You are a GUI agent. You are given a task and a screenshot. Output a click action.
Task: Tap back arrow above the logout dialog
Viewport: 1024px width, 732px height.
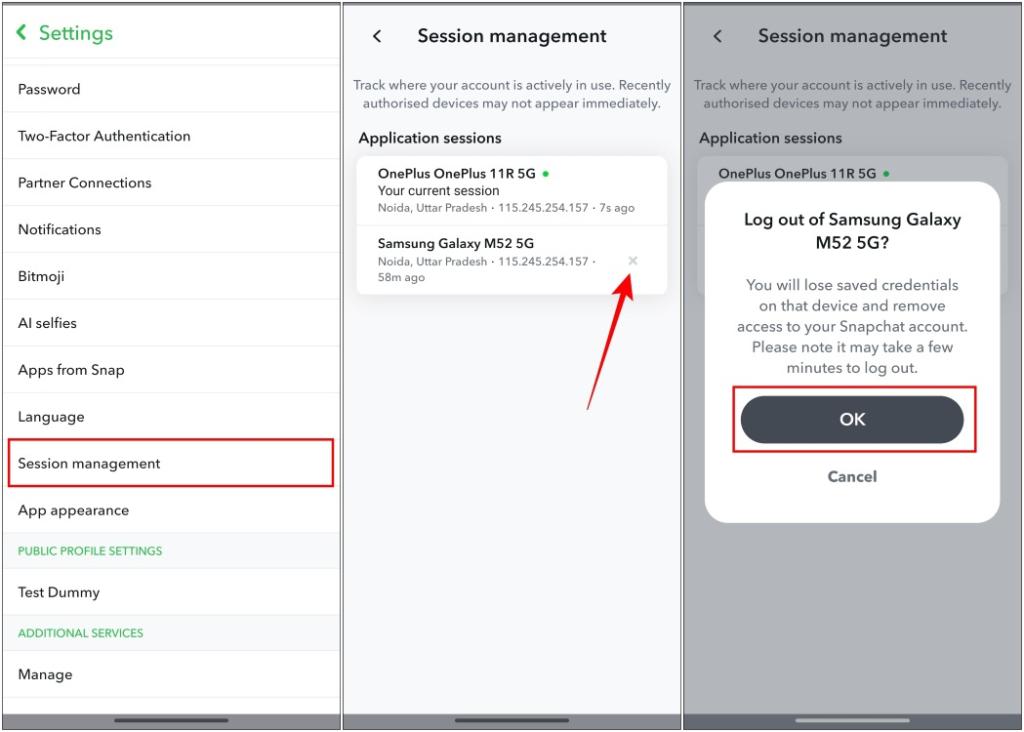(x=717, y=35)
